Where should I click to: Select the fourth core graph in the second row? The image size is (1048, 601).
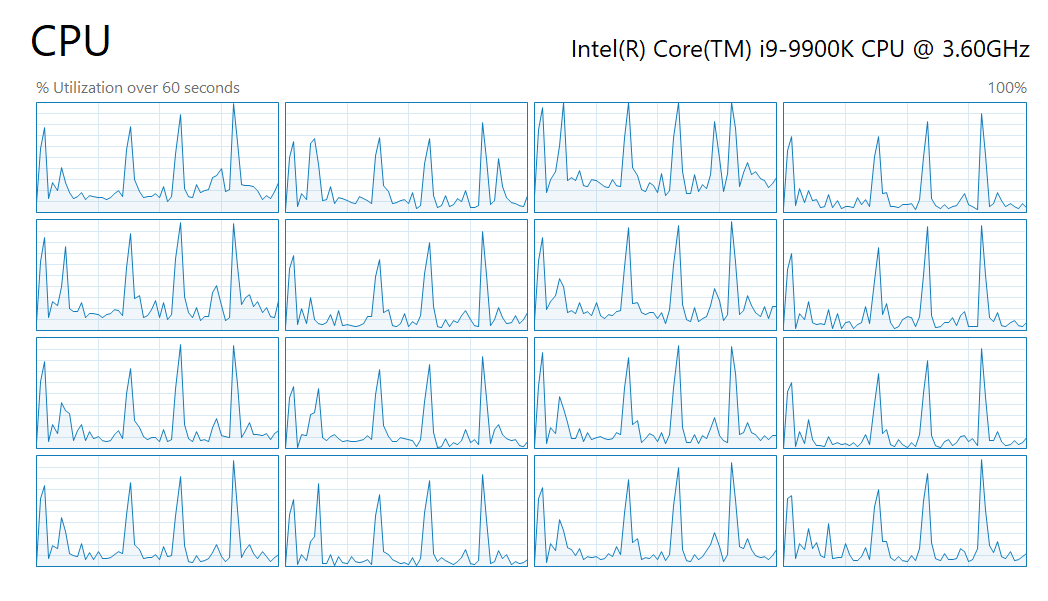[905, 275]
